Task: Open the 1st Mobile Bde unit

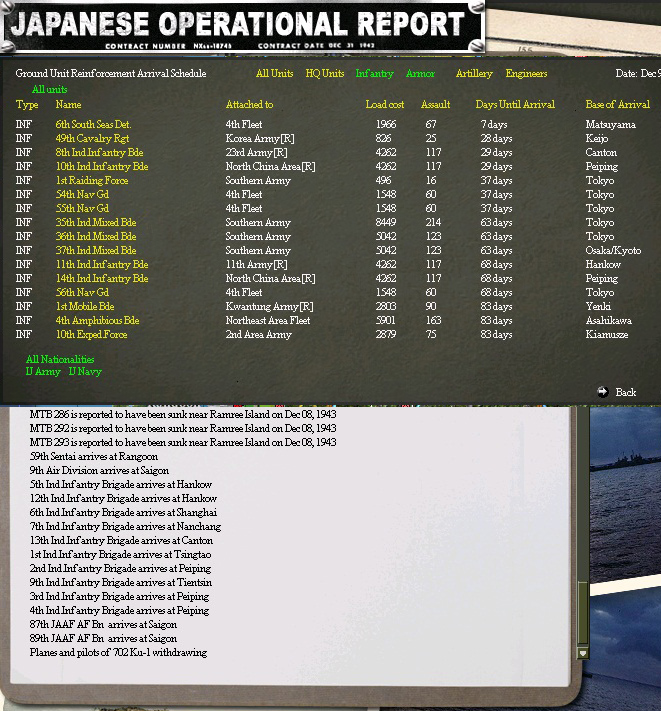Action: click(85, 307)
